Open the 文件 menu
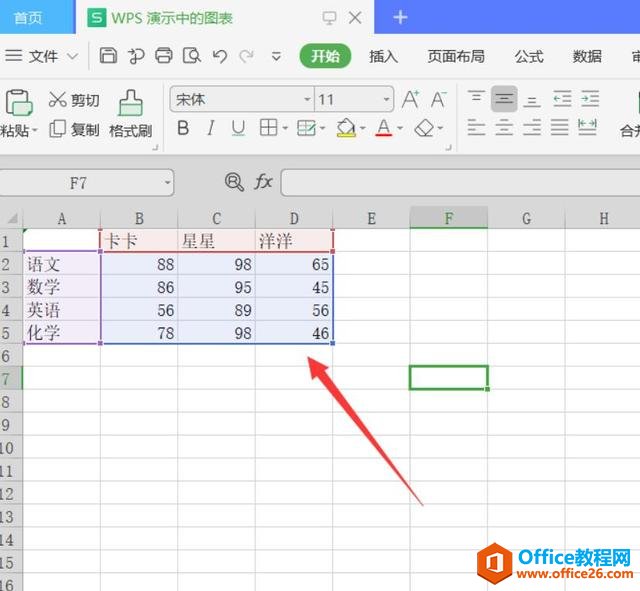 (x=43, y=56)
